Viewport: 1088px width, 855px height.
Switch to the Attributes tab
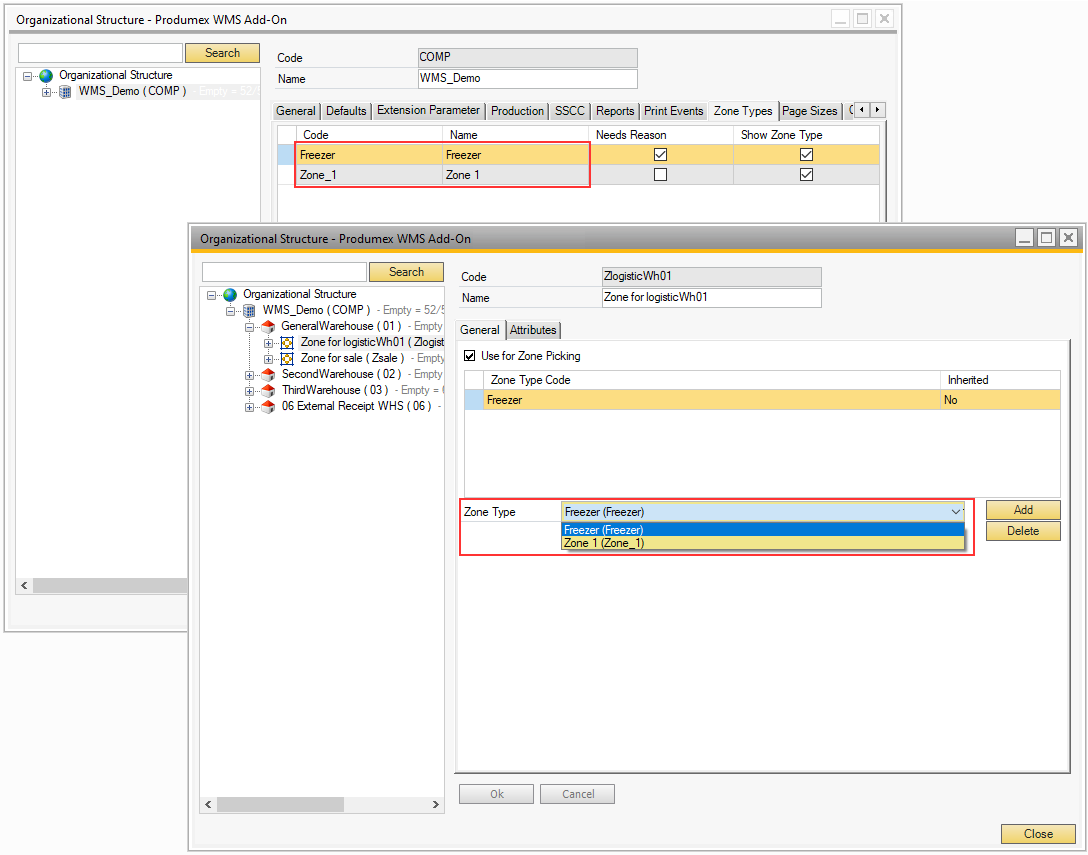(x=533, y=330)
